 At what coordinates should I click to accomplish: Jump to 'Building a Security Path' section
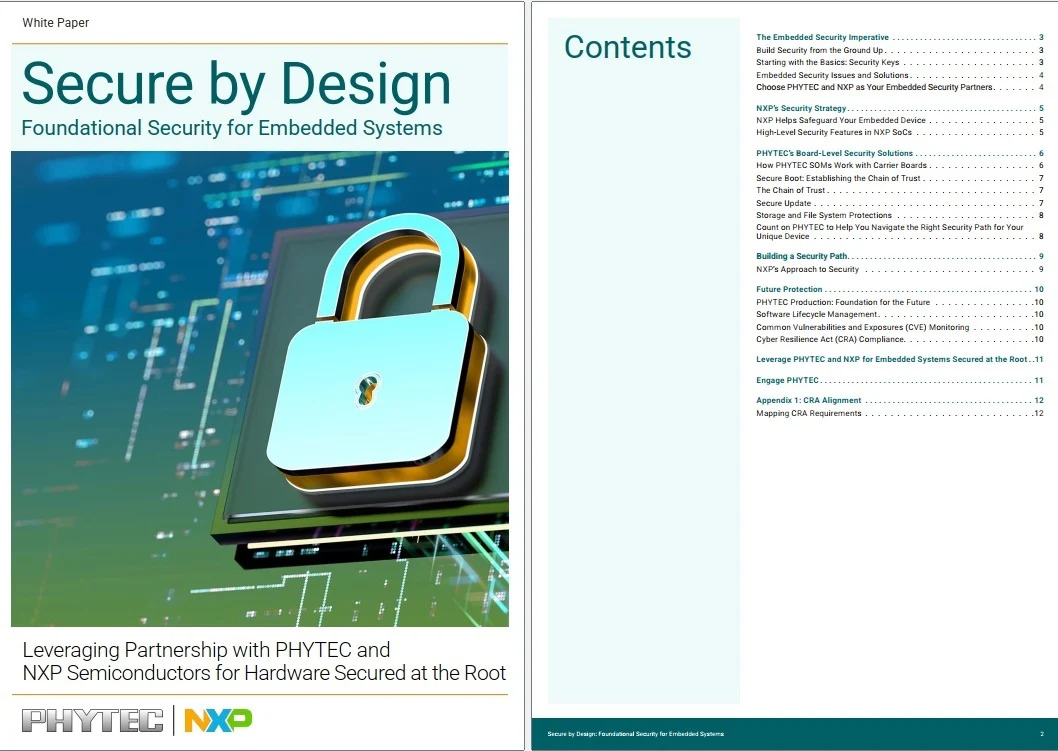pyautogui.click(x=899, y=256)
